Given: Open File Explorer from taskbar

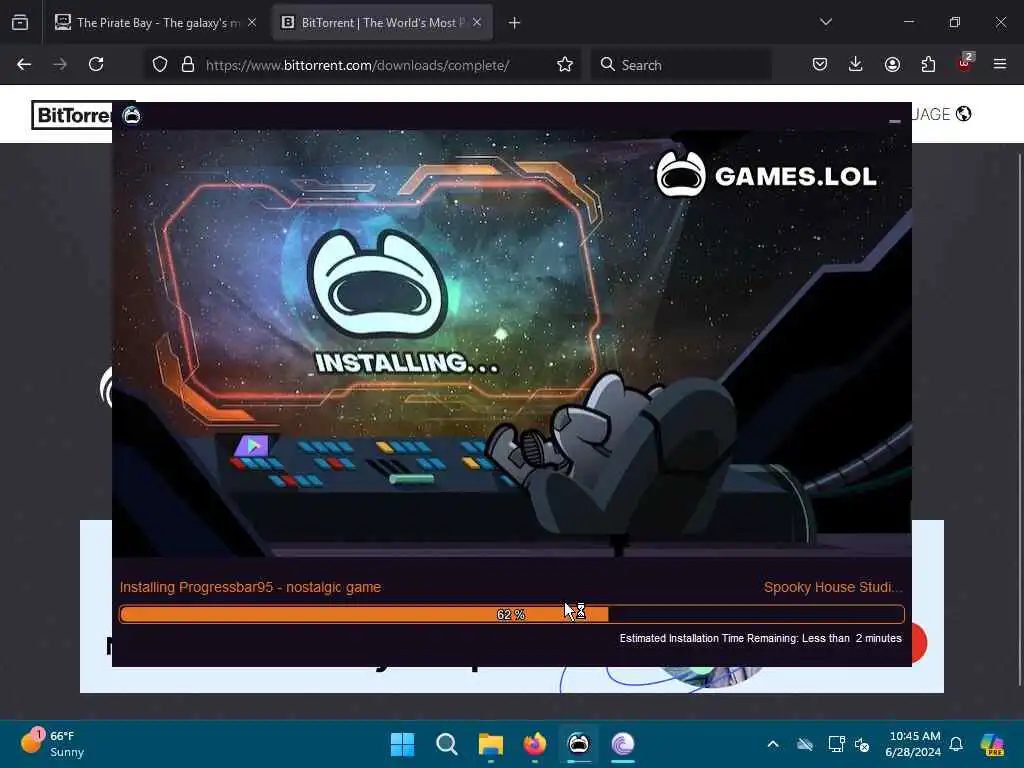Looking at the screenshot, I should click(x=490, y=744).
